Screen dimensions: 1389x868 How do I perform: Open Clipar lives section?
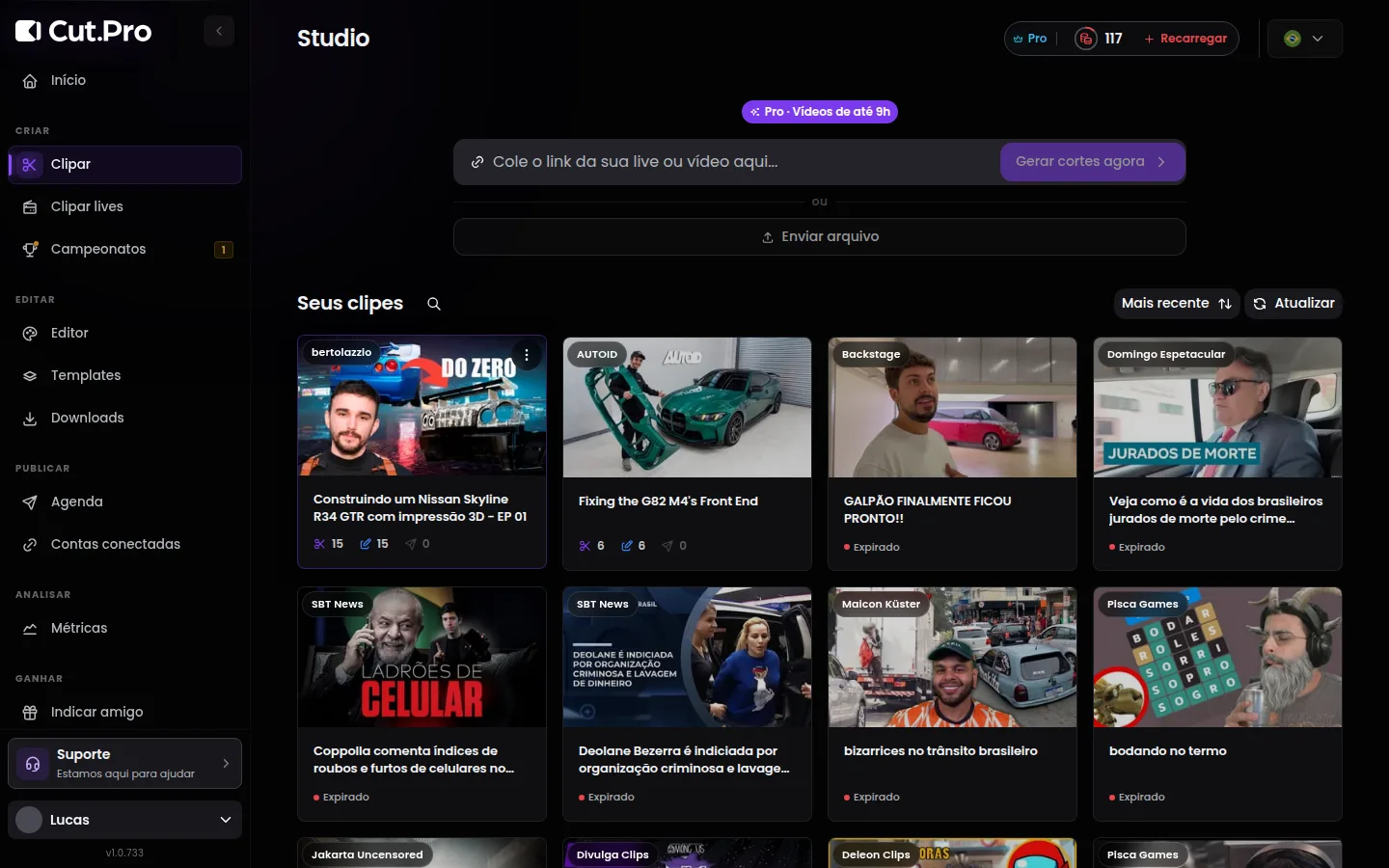124,206
